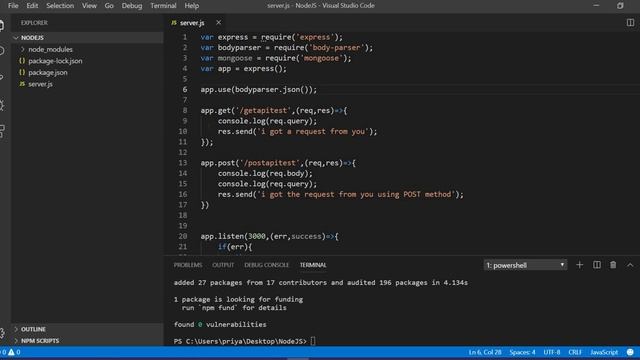Switch to the OUTPUT panel tab

[x=223, y=265]
